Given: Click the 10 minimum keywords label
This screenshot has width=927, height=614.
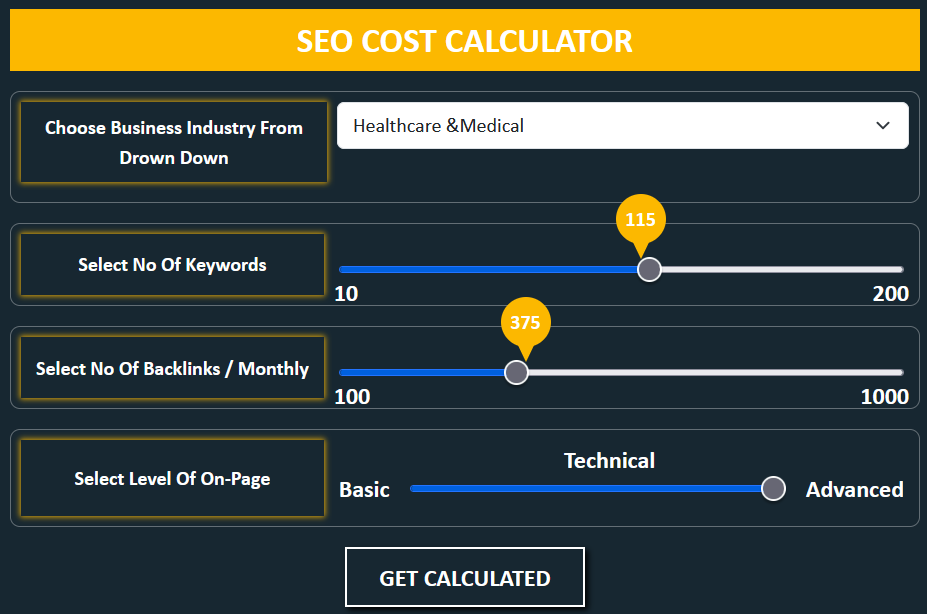Looking at the screenshot, I should tap(346, 294).
